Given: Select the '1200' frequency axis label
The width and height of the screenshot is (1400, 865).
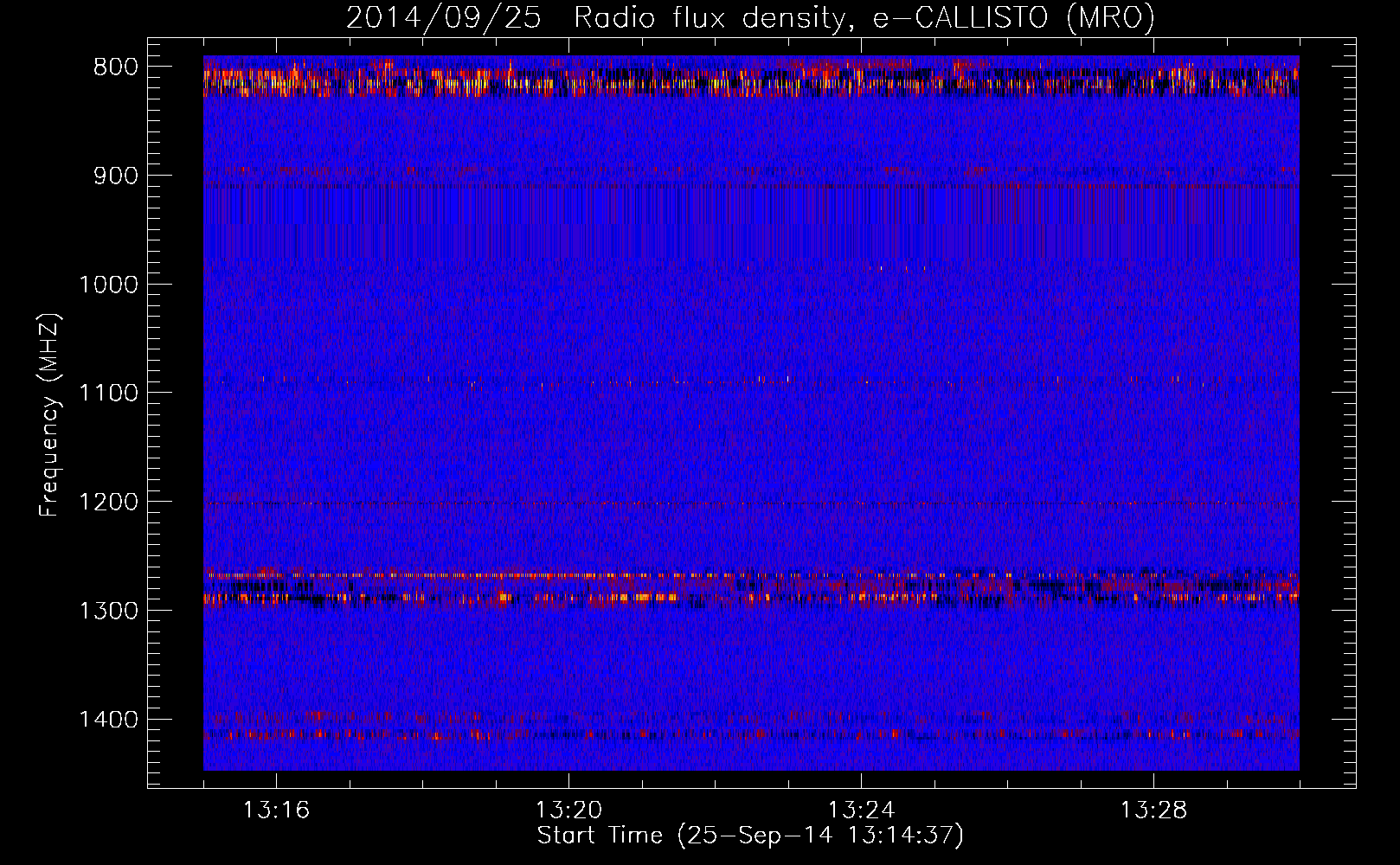Looking at the screenshot, I should click(108, 503).
